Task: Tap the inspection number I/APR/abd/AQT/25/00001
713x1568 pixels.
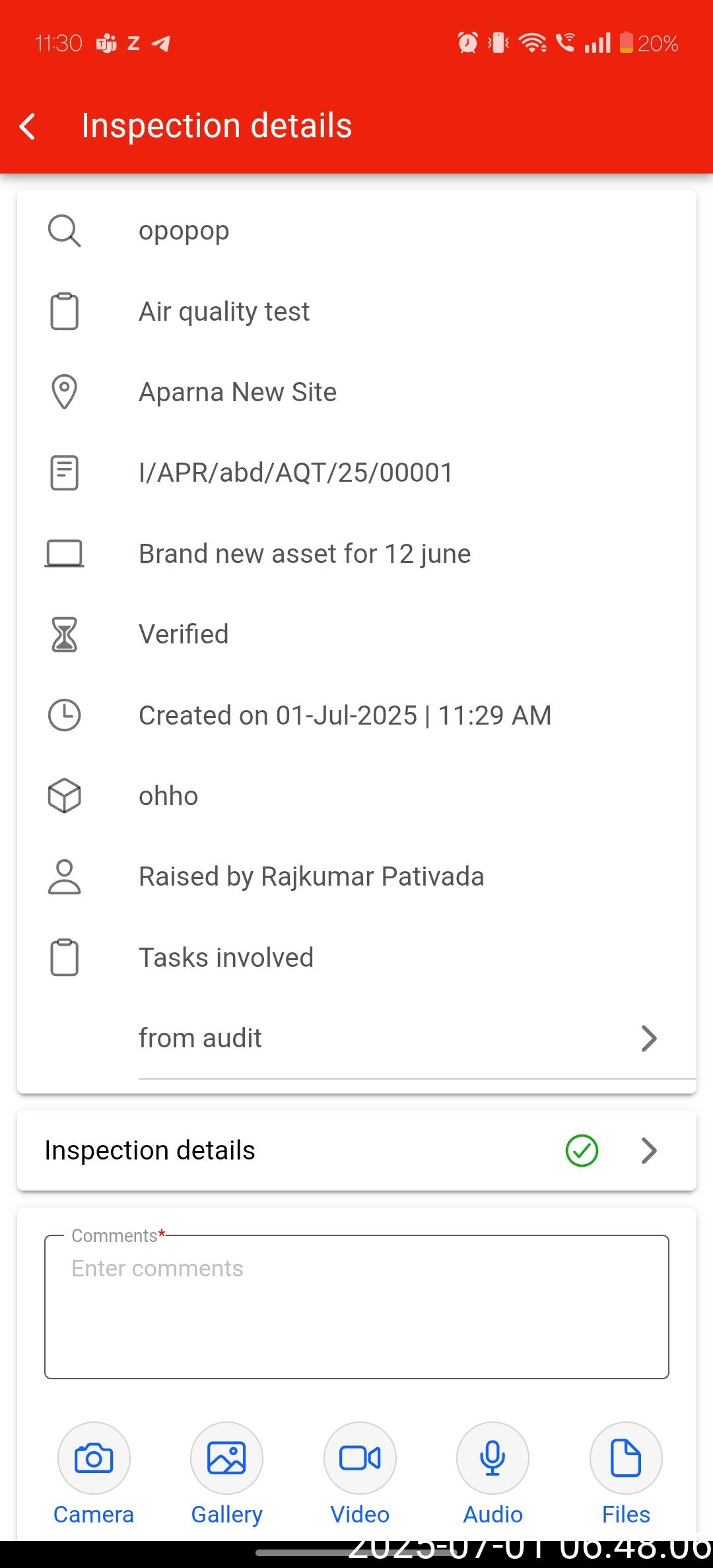Action: 296,473
